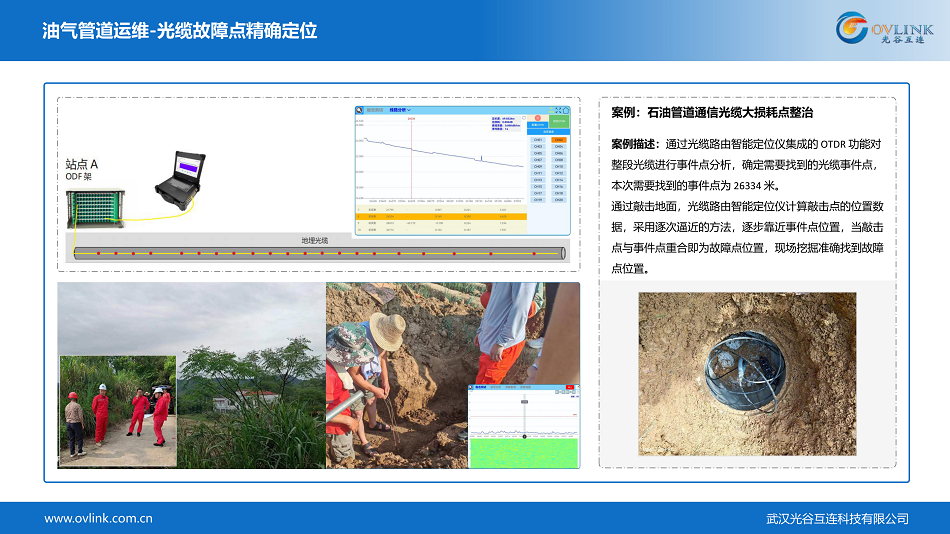Open the www.ovlink.com.cn website link
950x534 pixels.
coord(98,518)
